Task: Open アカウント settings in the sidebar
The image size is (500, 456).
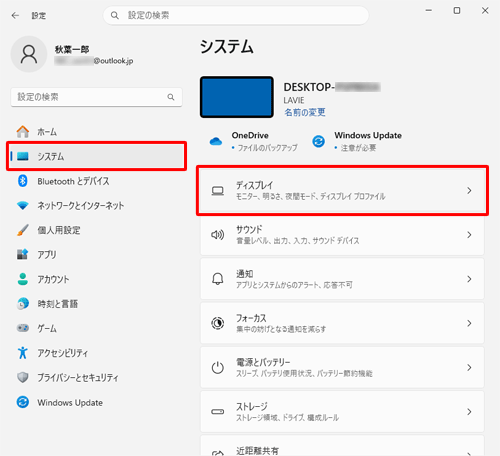Action: click(x=96, y=279)
